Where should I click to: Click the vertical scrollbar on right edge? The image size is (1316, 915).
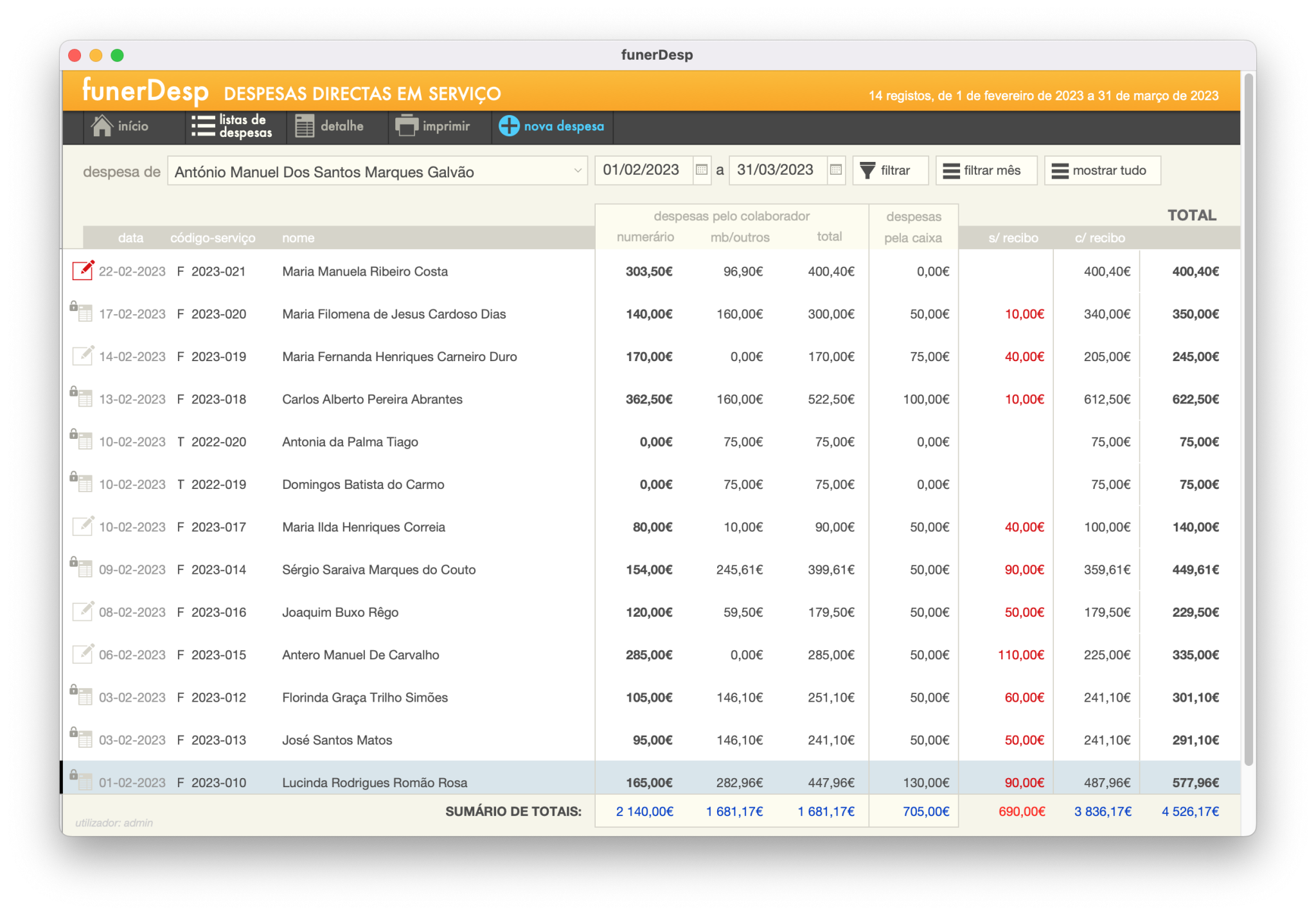point(1249,418)
